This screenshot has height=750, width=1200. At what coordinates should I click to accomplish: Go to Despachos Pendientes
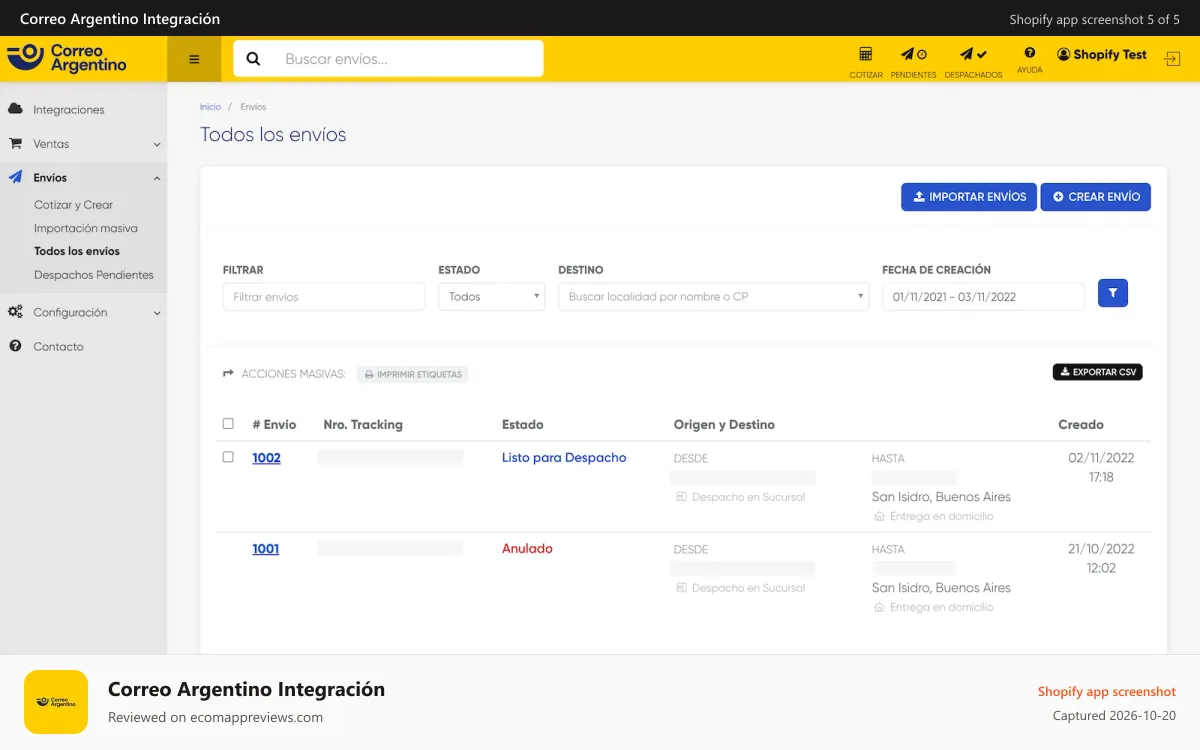(94, 275)
